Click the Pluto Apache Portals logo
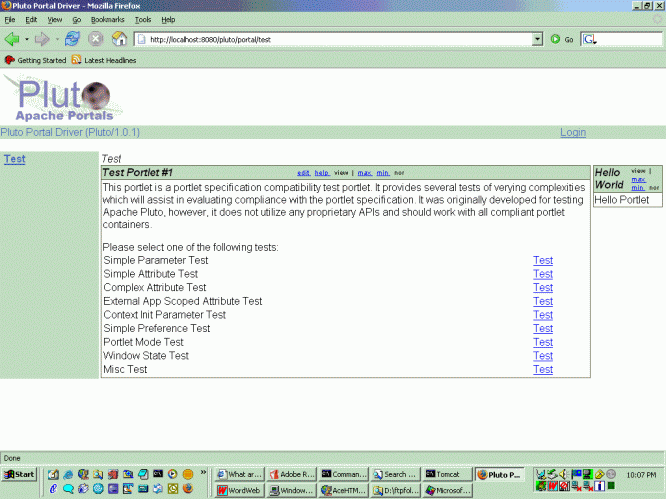This screenshot has width=666, height=499. point(62,99)
